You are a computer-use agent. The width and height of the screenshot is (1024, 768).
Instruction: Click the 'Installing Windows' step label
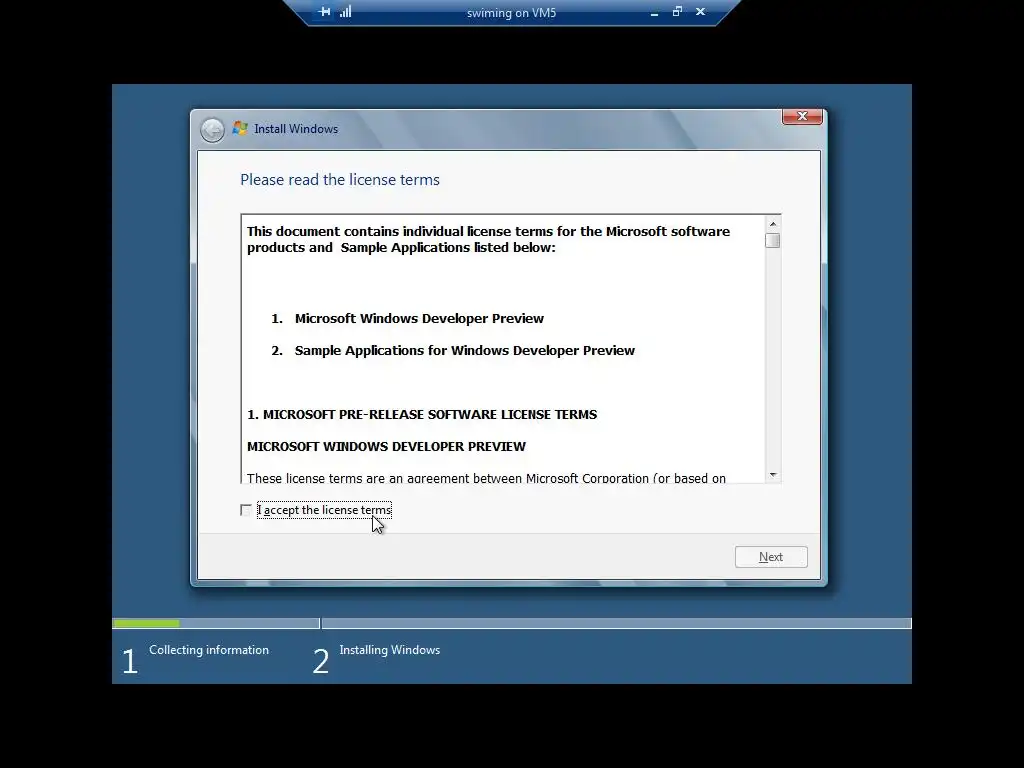pos(389,650)
